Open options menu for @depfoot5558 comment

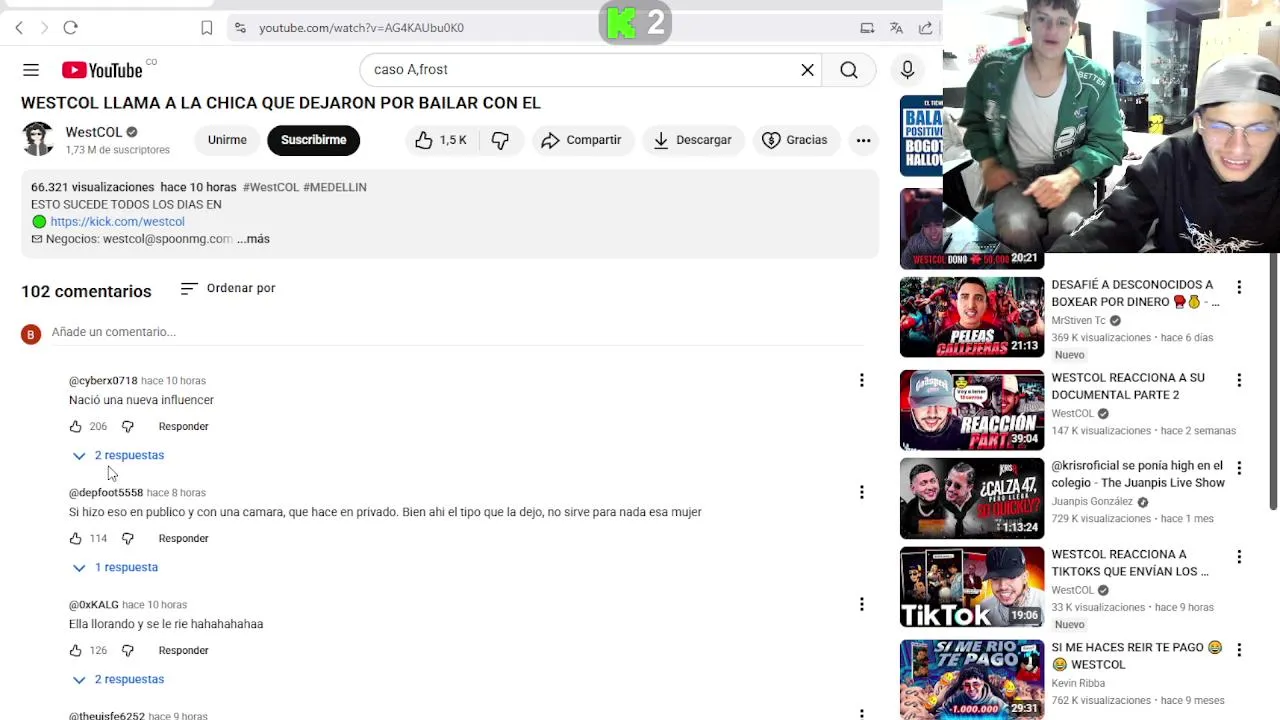(x=861, y=493)
